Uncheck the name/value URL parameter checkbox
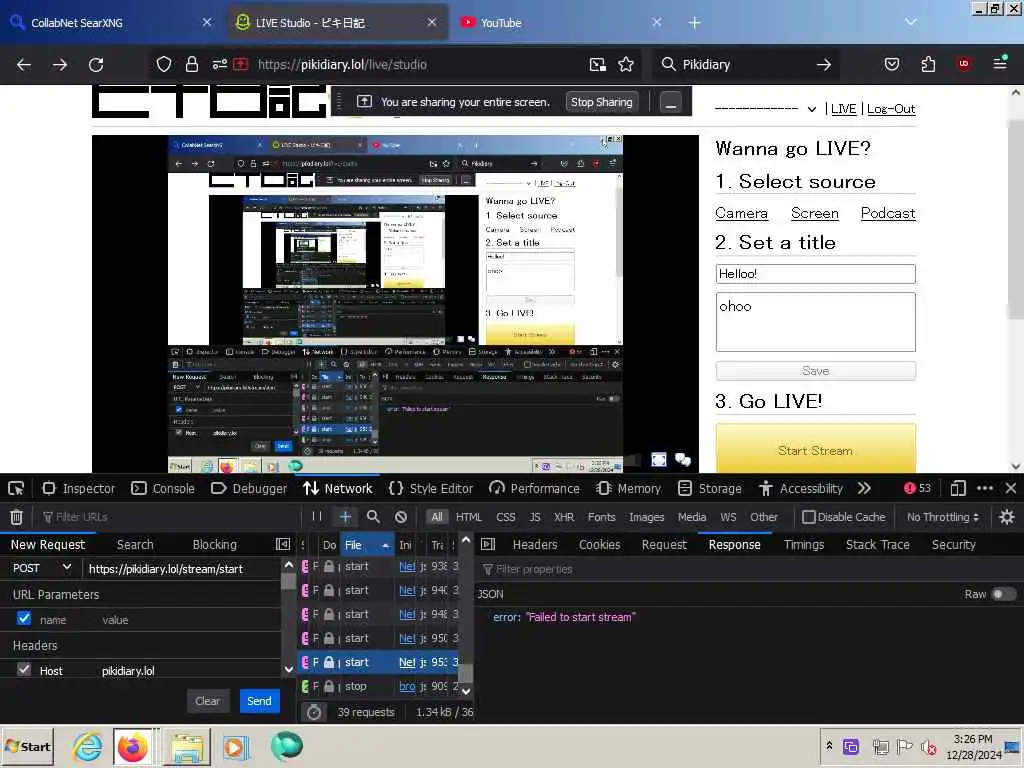 [x=24, y=618]
